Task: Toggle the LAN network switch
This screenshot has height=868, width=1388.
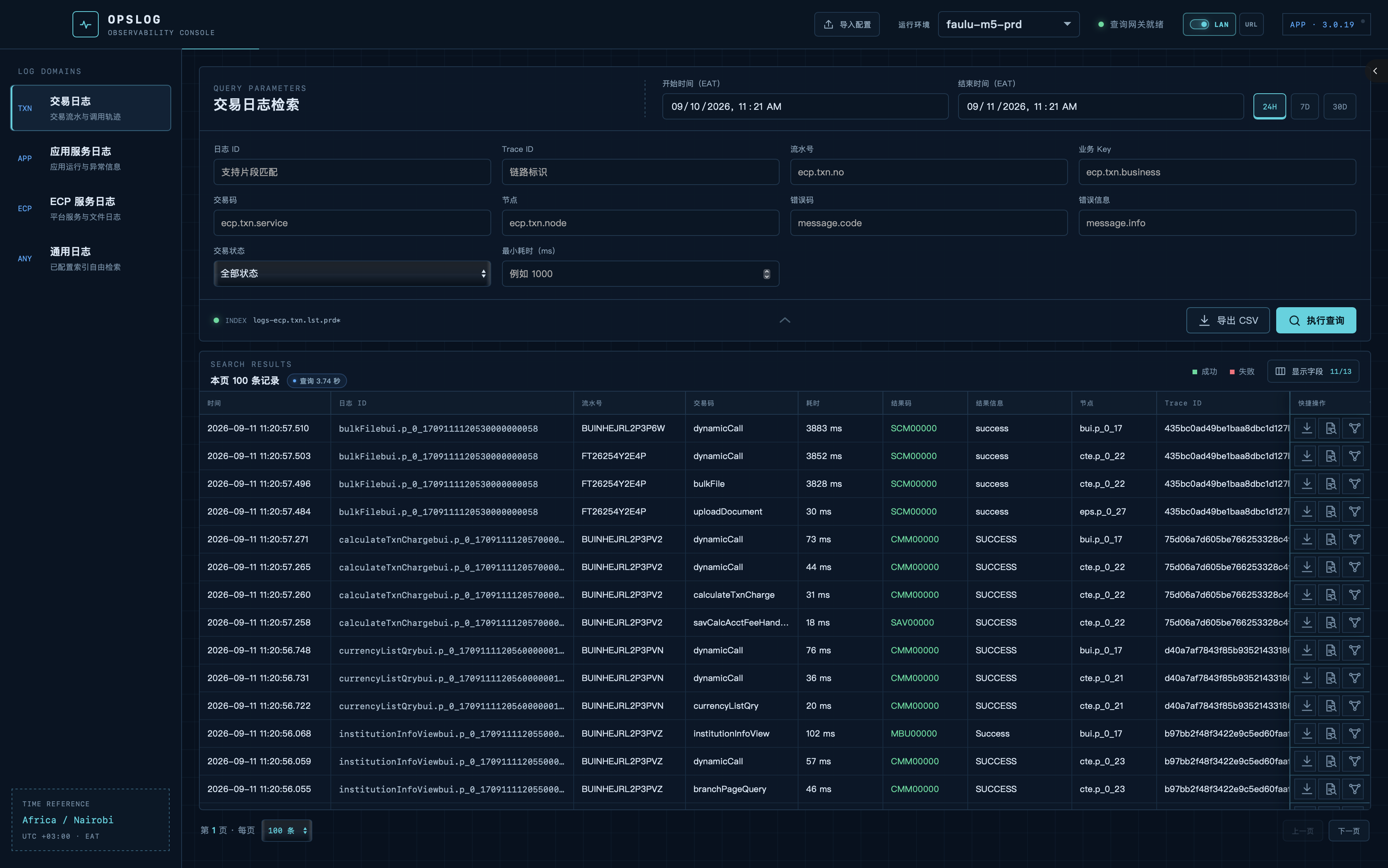Action: [x=1209, y=25]
